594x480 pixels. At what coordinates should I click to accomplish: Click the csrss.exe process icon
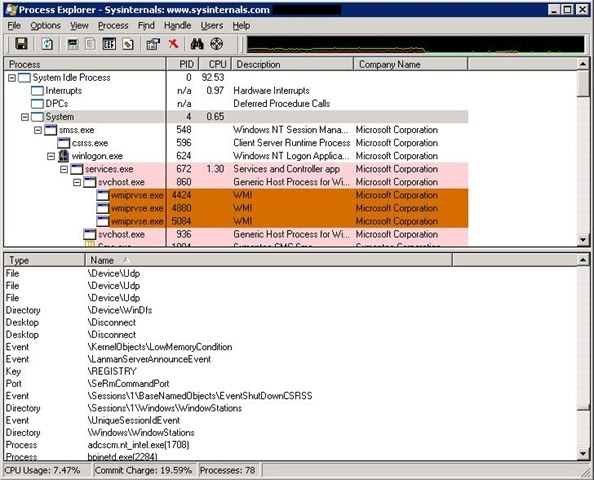pyautogui.click(x=63, y=143)
